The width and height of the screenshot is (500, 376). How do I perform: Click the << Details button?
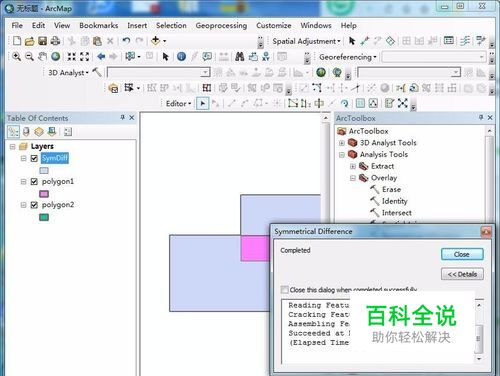(462, 274)
